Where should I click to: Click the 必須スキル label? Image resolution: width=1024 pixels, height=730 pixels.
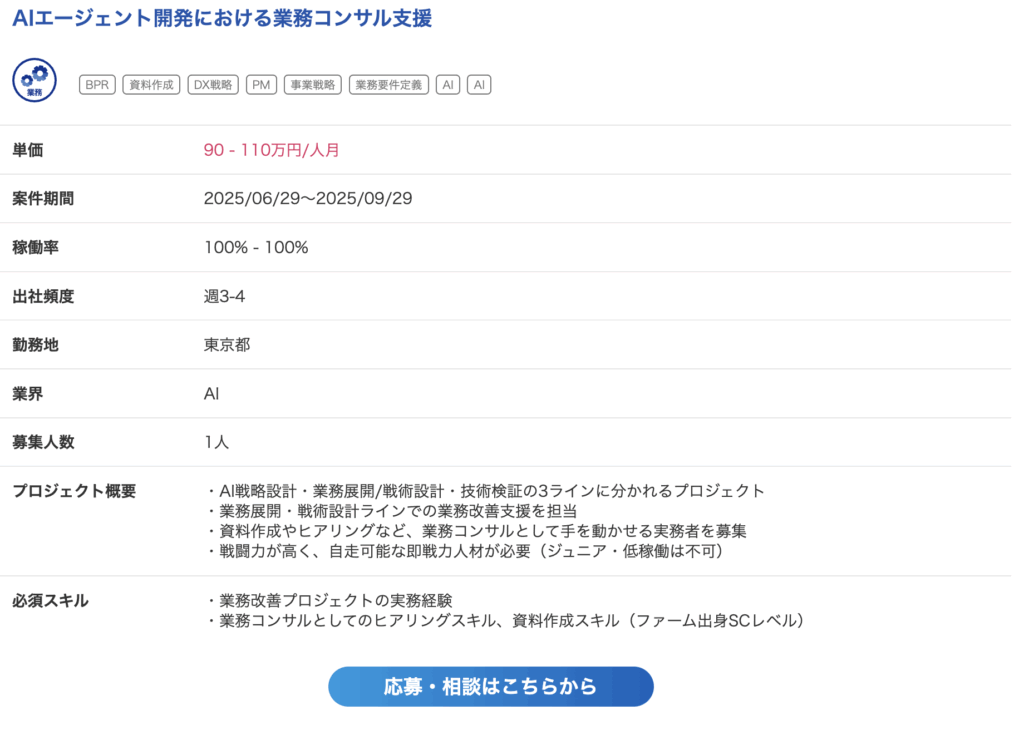click(x=50, y=601)
